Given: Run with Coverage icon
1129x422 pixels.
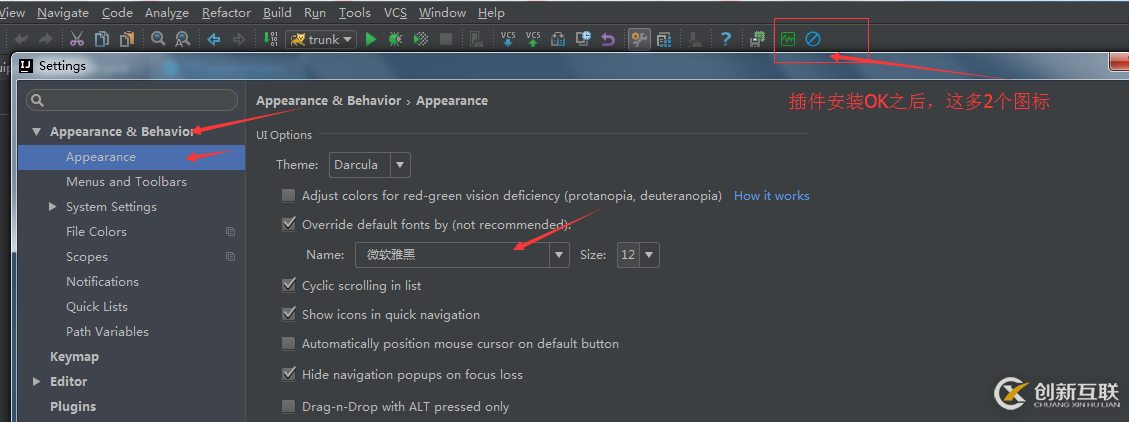Looking at the screenshot, I should click(x=421, y=39).
